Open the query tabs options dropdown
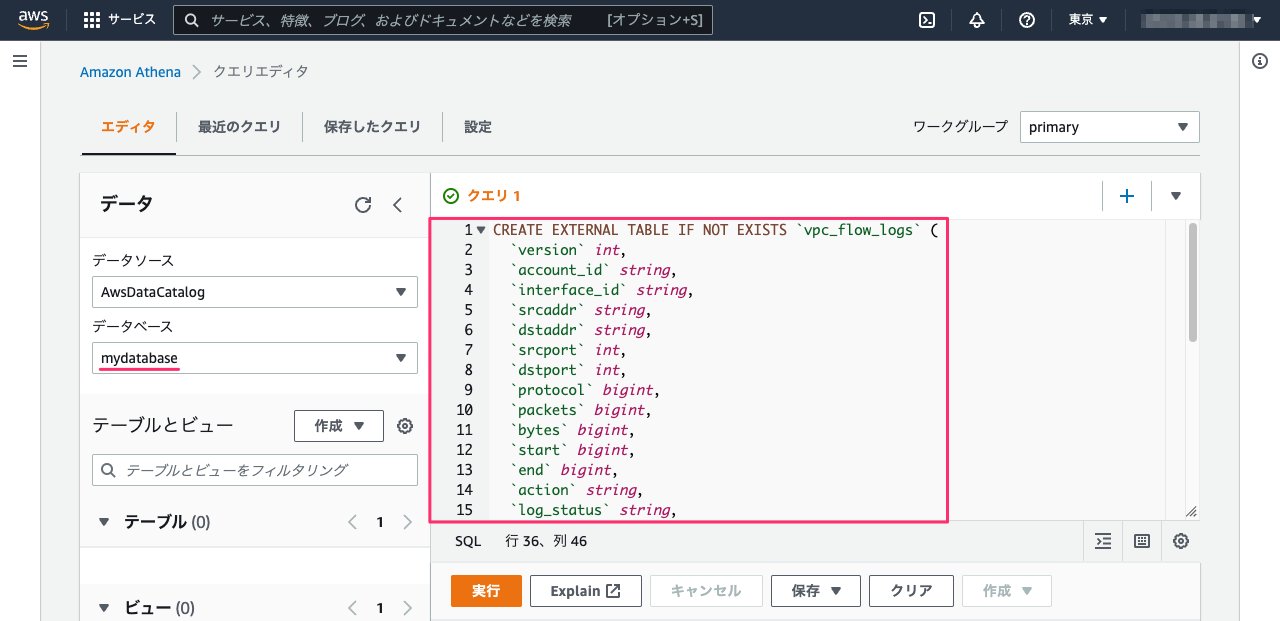Screen dimensions: 1280x621 point(1176,196)
